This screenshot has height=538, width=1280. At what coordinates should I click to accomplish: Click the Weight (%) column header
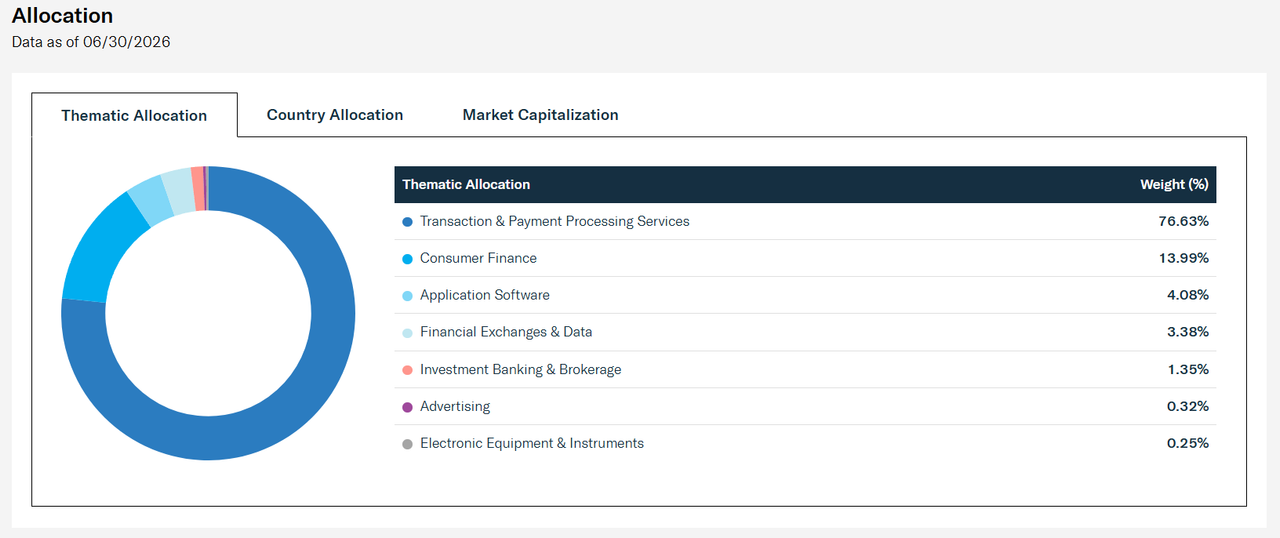click(1174, 184)
